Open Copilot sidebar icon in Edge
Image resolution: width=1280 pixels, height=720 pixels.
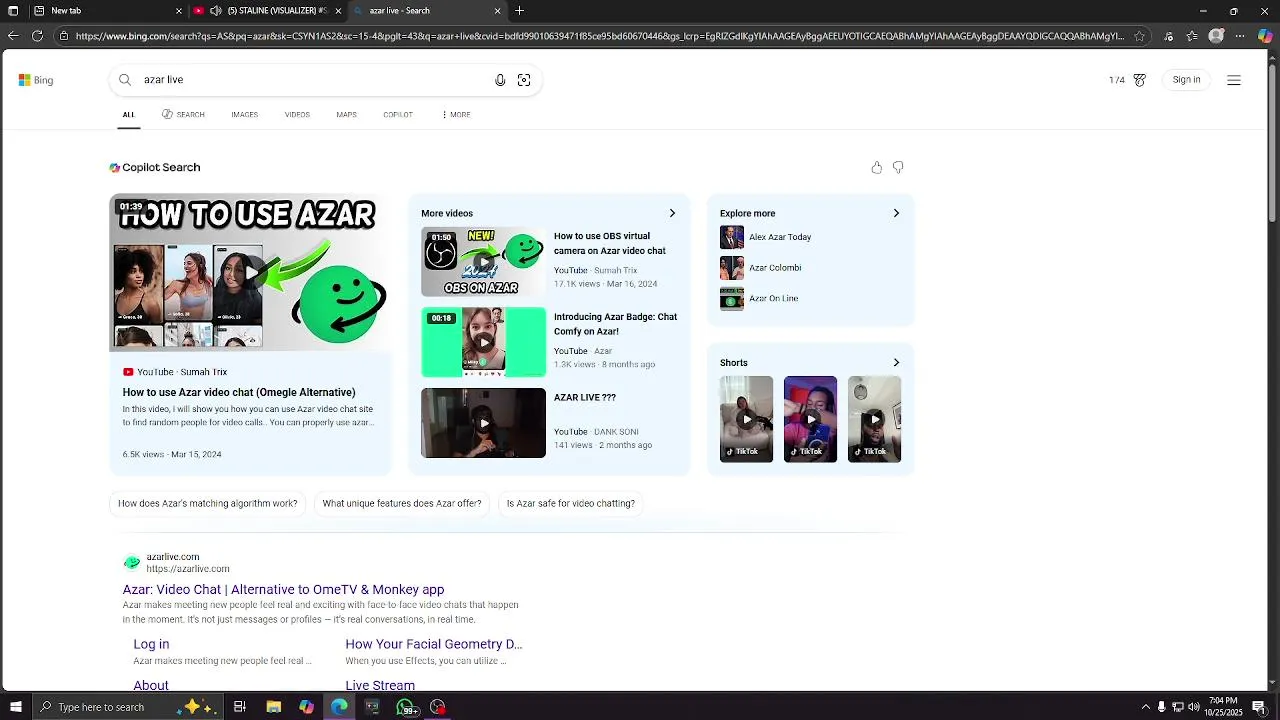pos(1265,36)
